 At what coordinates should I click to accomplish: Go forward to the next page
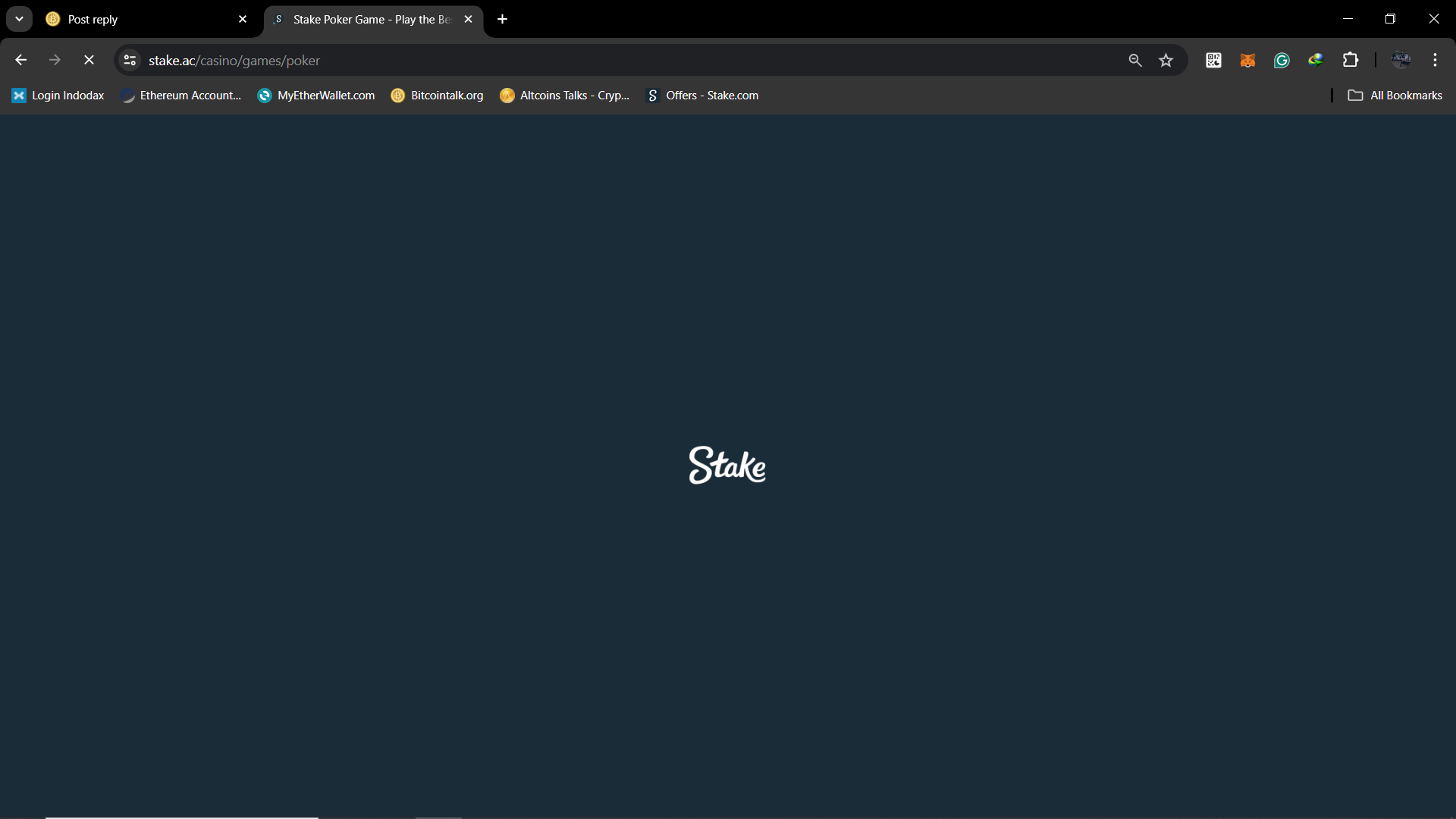pos(55,60)
